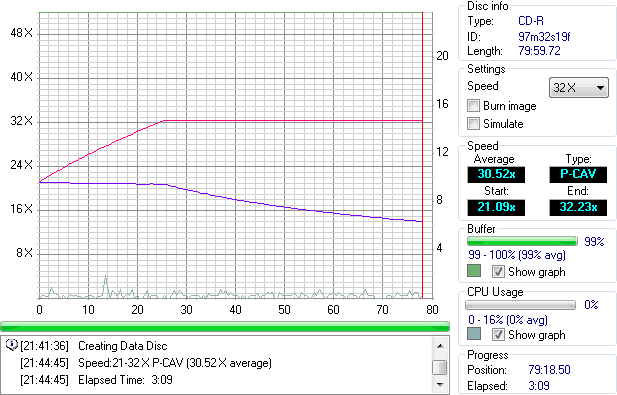Select the Elapsed Time 3:09 log line
Viewport: 617px width, 395px height.
tap(96, 380)
